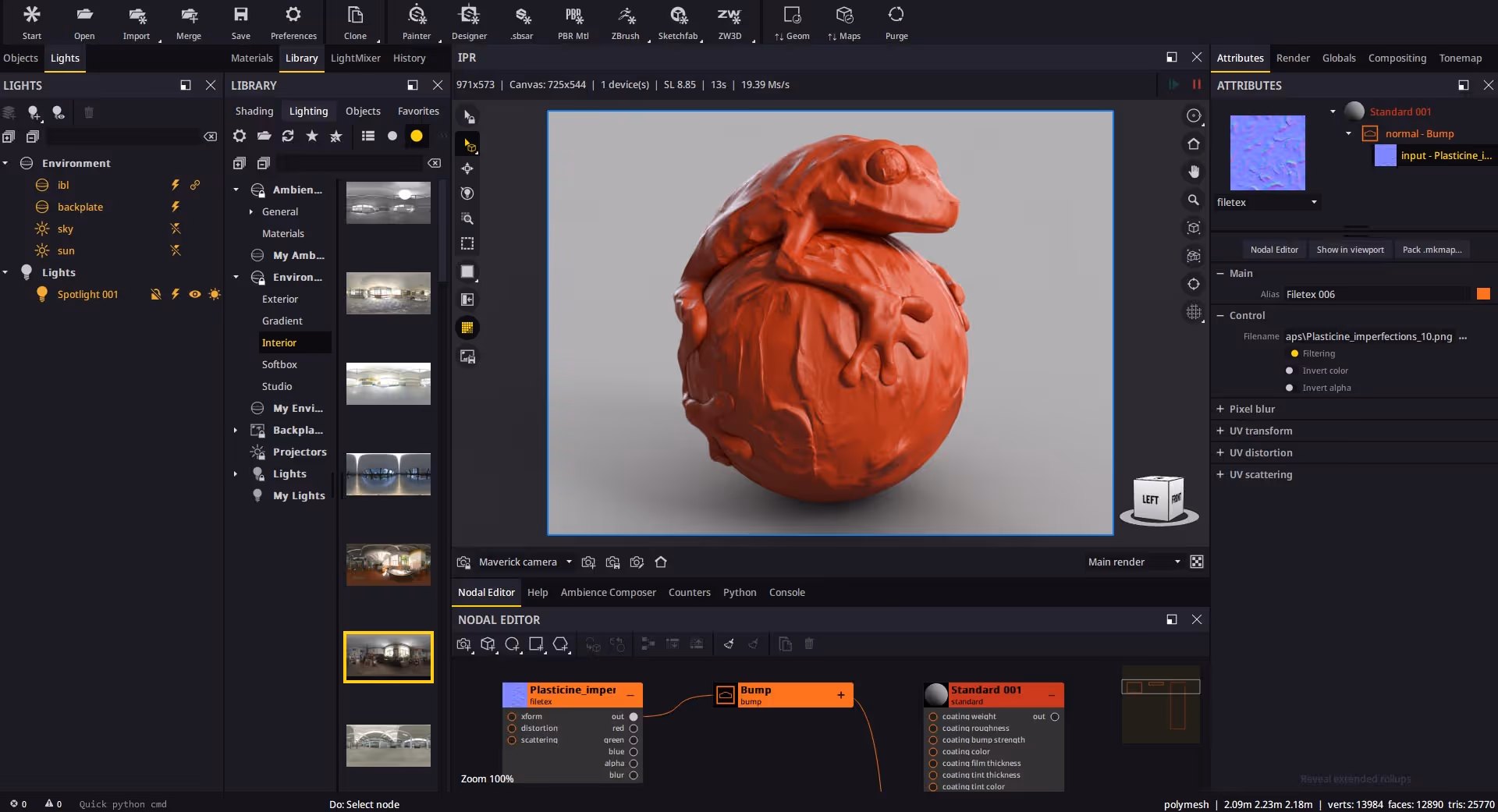Select the highlighted interior HDRI thumbnail
The height and width of the screenshot is (812, 1498).
[x=389, y=656]
